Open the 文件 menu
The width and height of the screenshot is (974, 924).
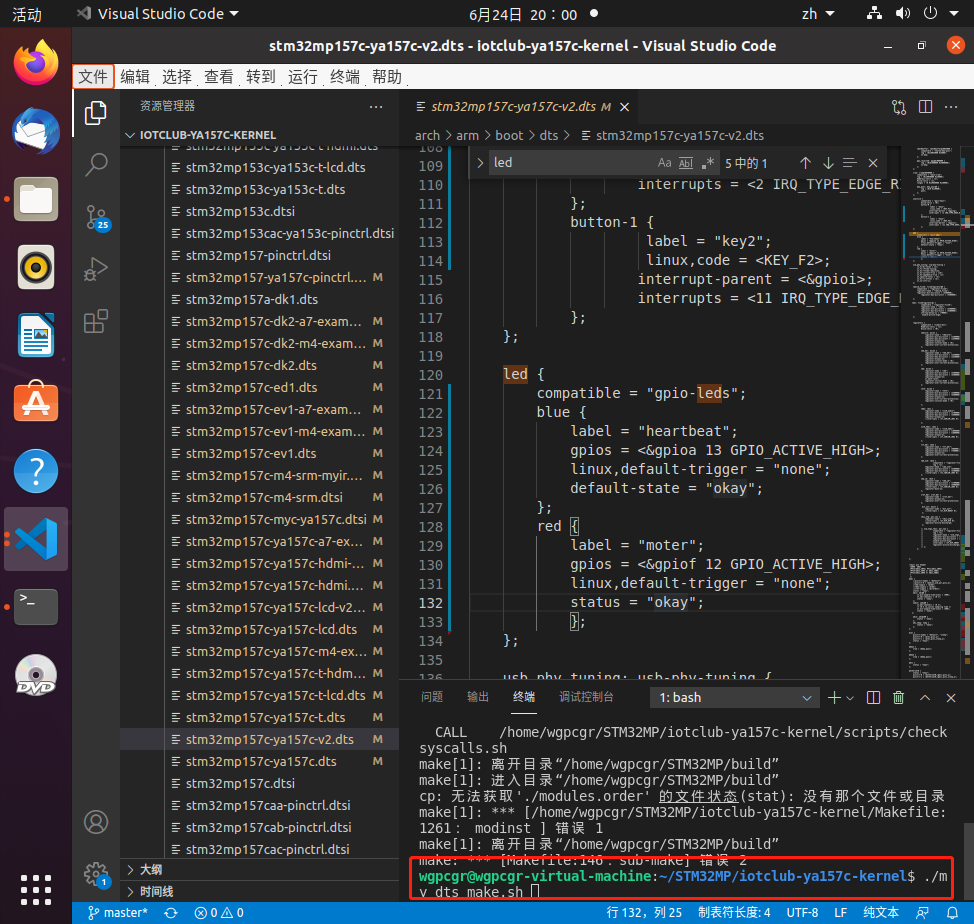[93, 76]
